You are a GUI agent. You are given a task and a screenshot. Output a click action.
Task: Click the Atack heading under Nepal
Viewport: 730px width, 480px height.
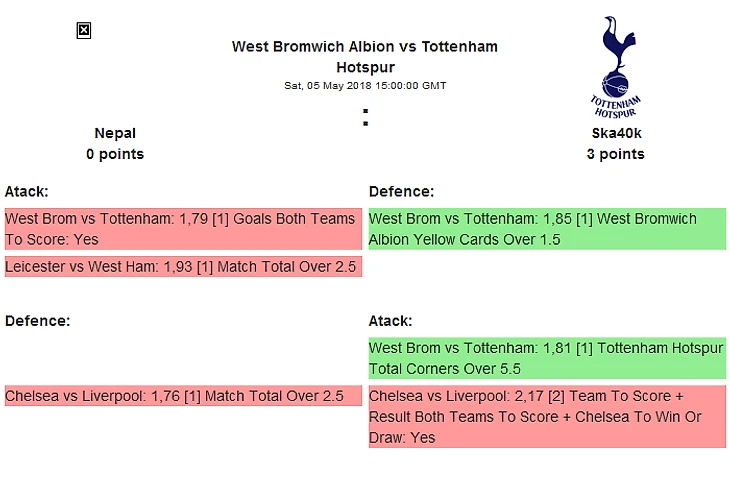(x=27, y=191)
